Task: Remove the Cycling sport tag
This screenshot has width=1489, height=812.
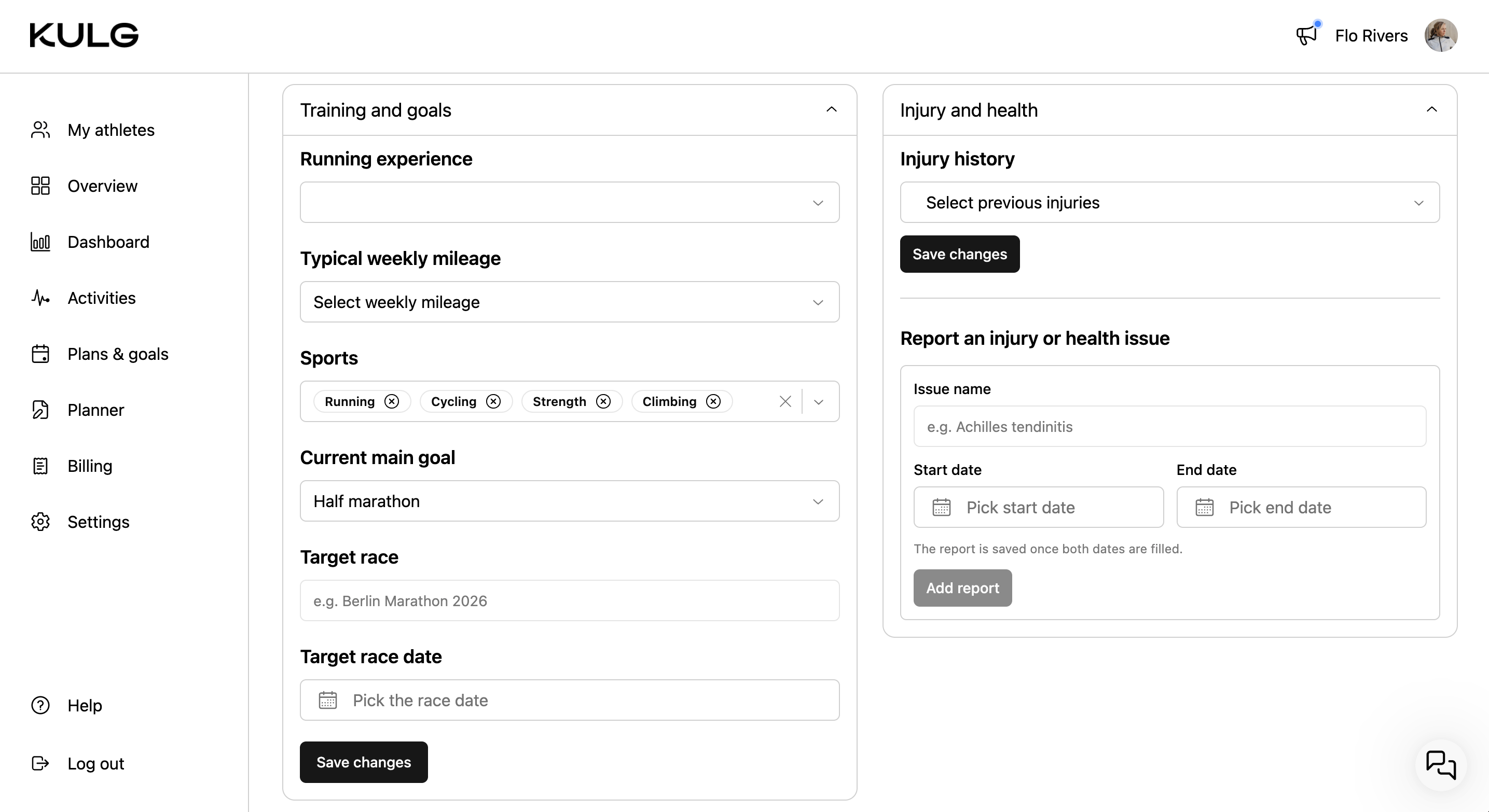Action: point(493,401)
